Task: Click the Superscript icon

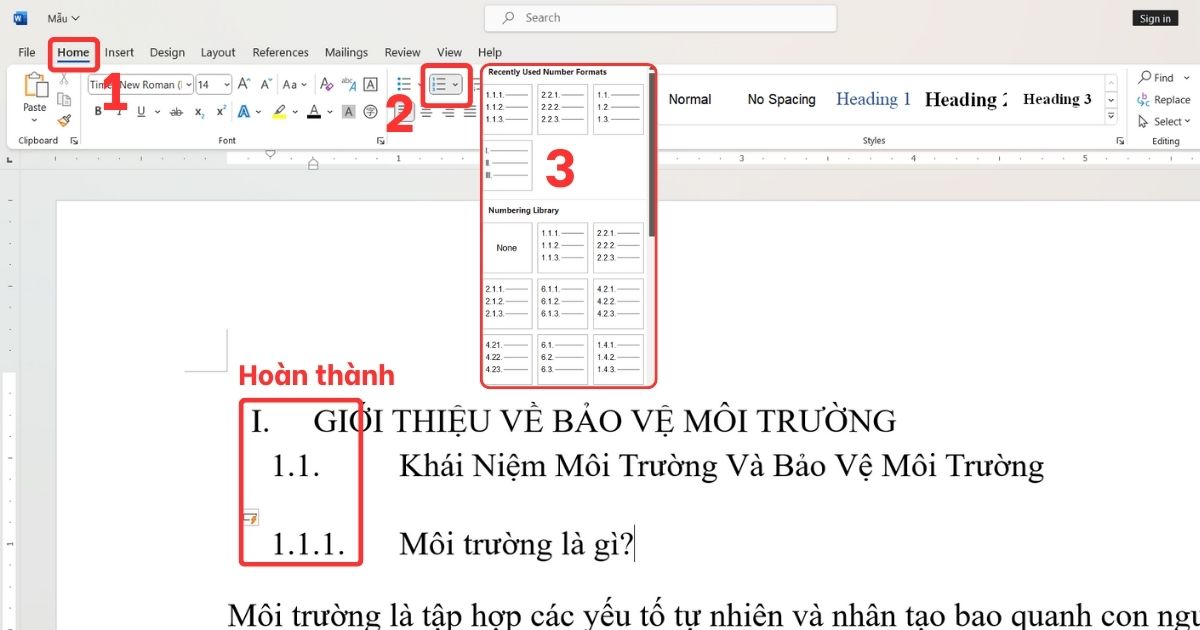Action: click(x=220, y=111)
